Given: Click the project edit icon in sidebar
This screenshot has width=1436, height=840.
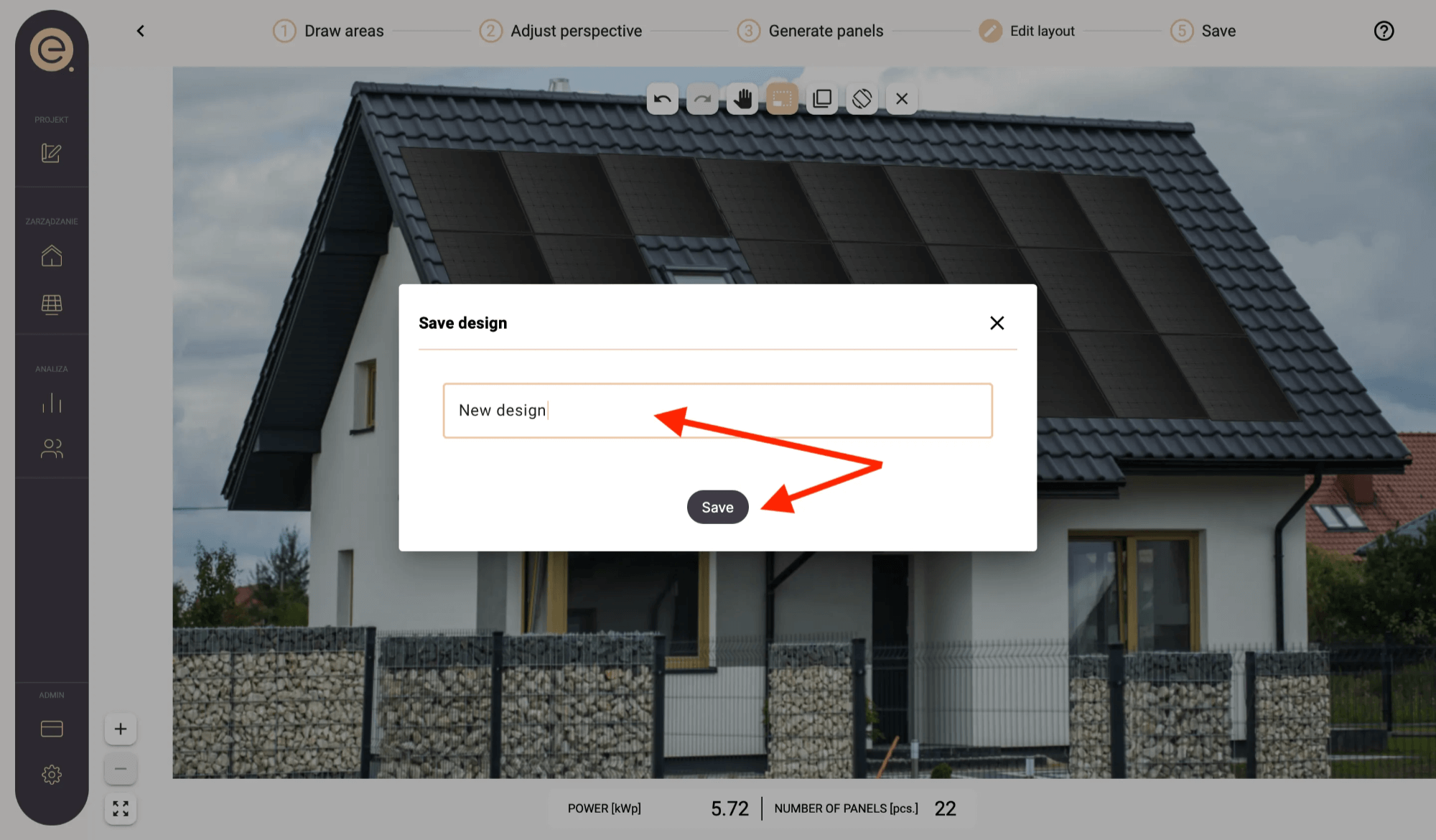Looking at the screenshot, I should pos(51,153).
